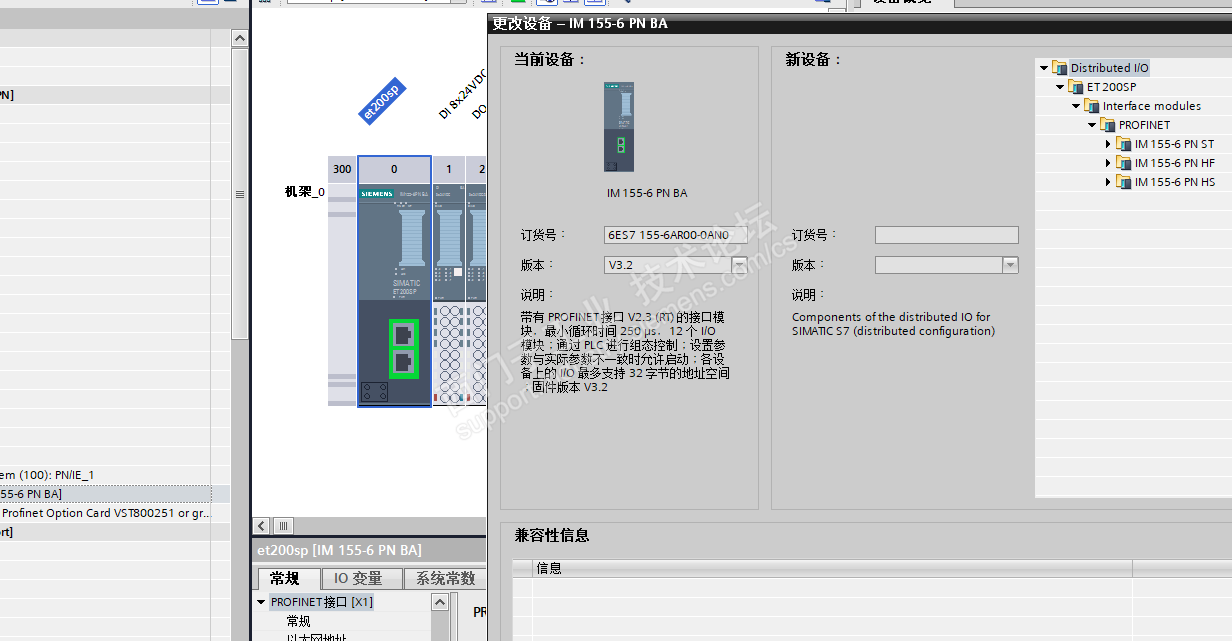Select PROFINET接口 [X1] tree label

tap(322, 602)
